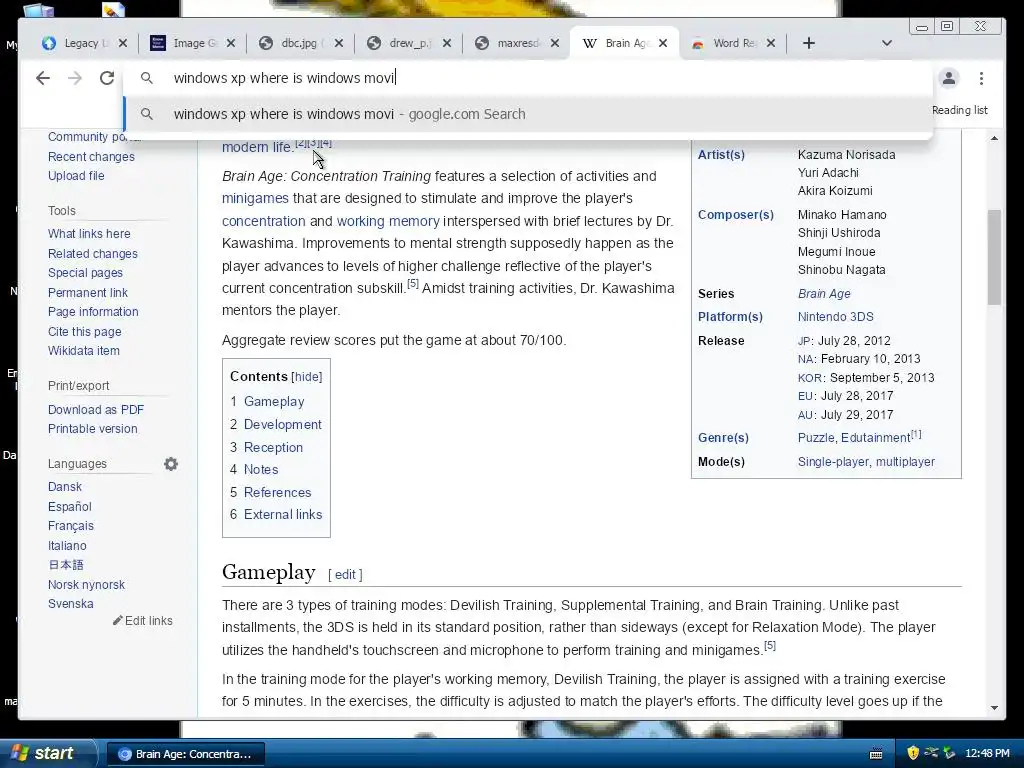Image resolution: width=1024 pixels, height=768 pixels.
Task: Open the Special pages link
Action: click(x=85, y=273)
